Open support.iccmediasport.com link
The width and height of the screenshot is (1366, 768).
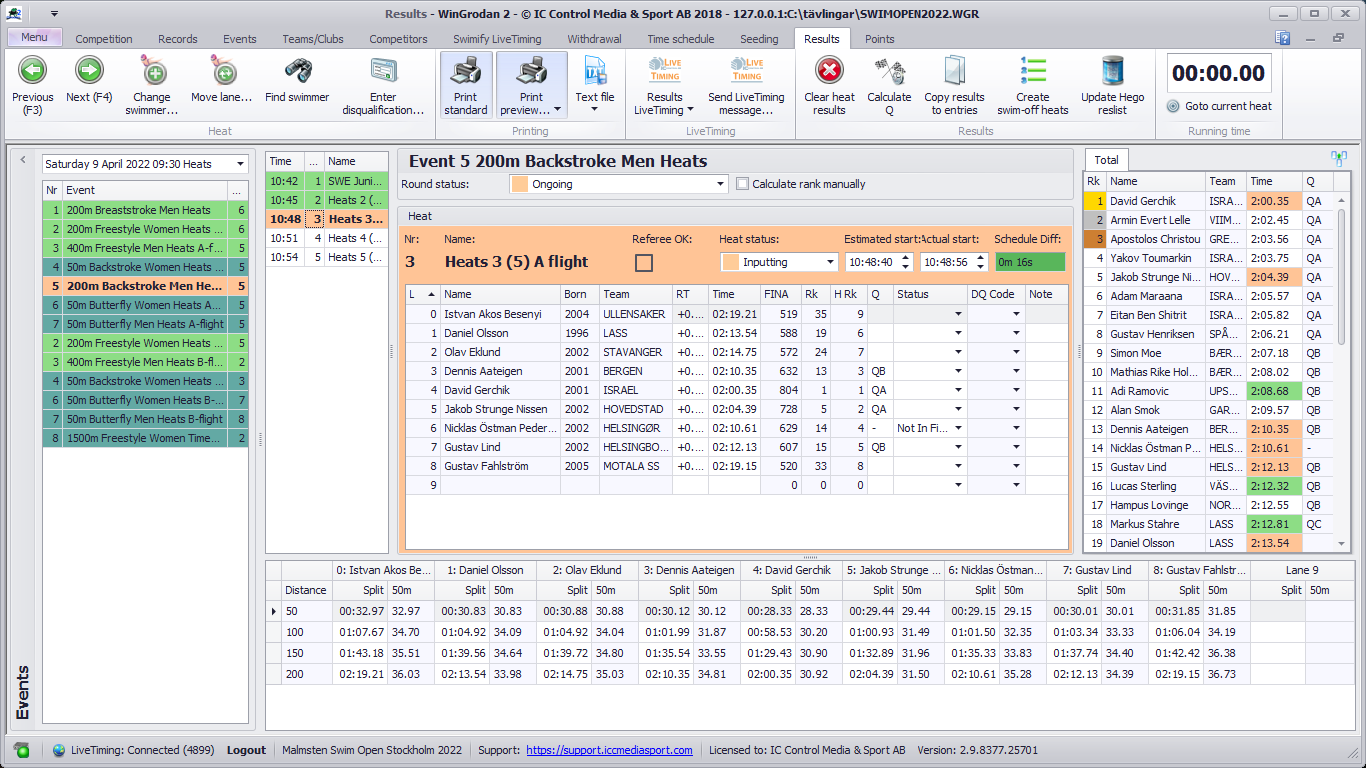(609, 750)
